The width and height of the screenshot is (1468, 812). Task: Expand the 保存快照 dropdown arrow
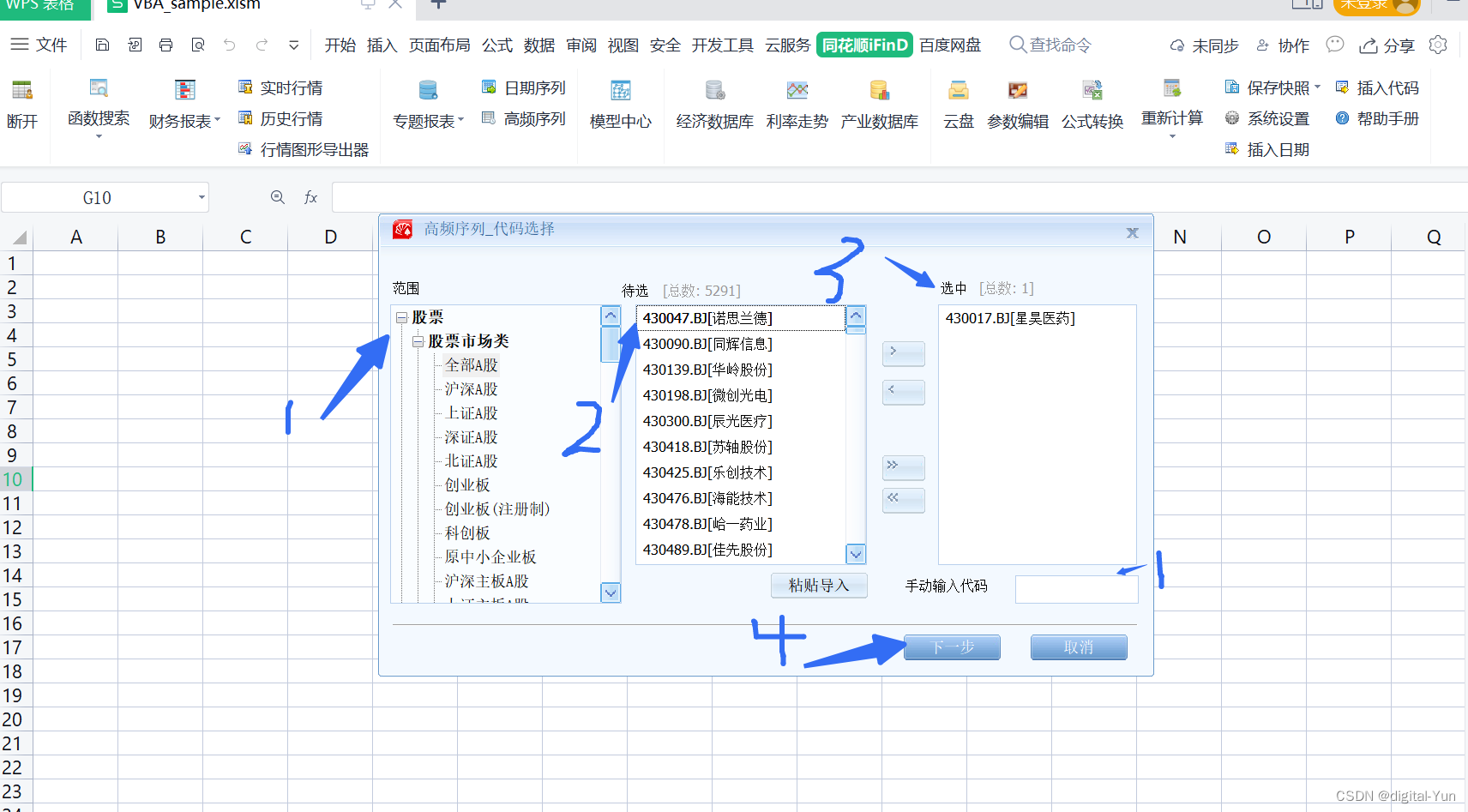(x=1317, y=87)
